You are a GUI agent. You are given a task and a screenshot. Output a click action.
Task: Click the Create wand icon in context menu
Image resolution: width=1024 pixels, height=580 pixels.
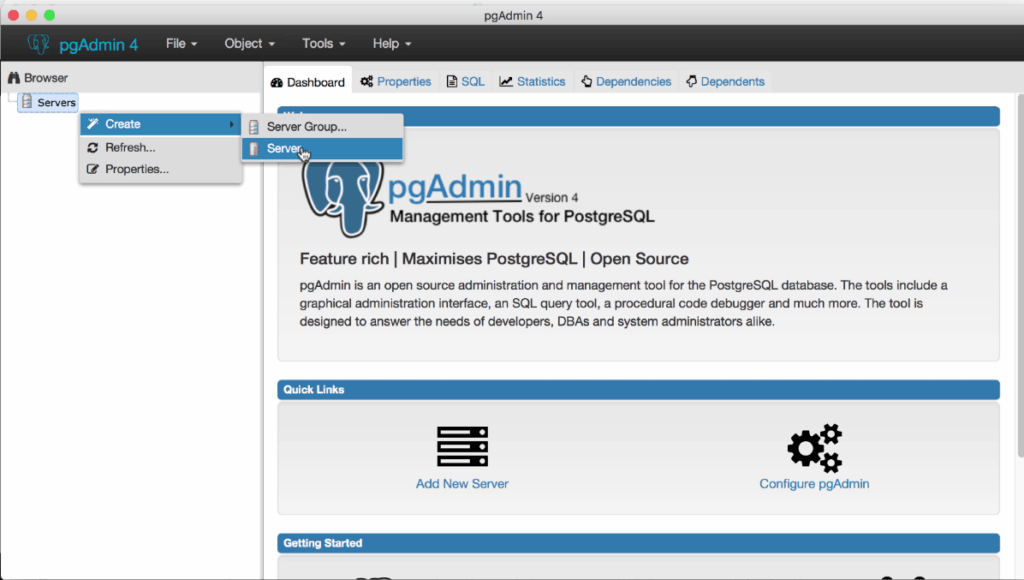(x=93, y=124)
